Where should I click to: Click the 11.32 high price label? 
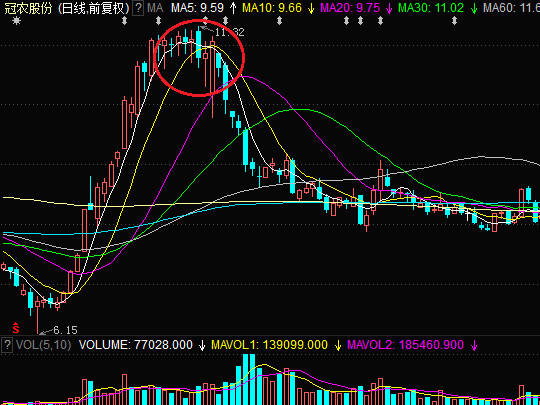[x=230, y=32]
